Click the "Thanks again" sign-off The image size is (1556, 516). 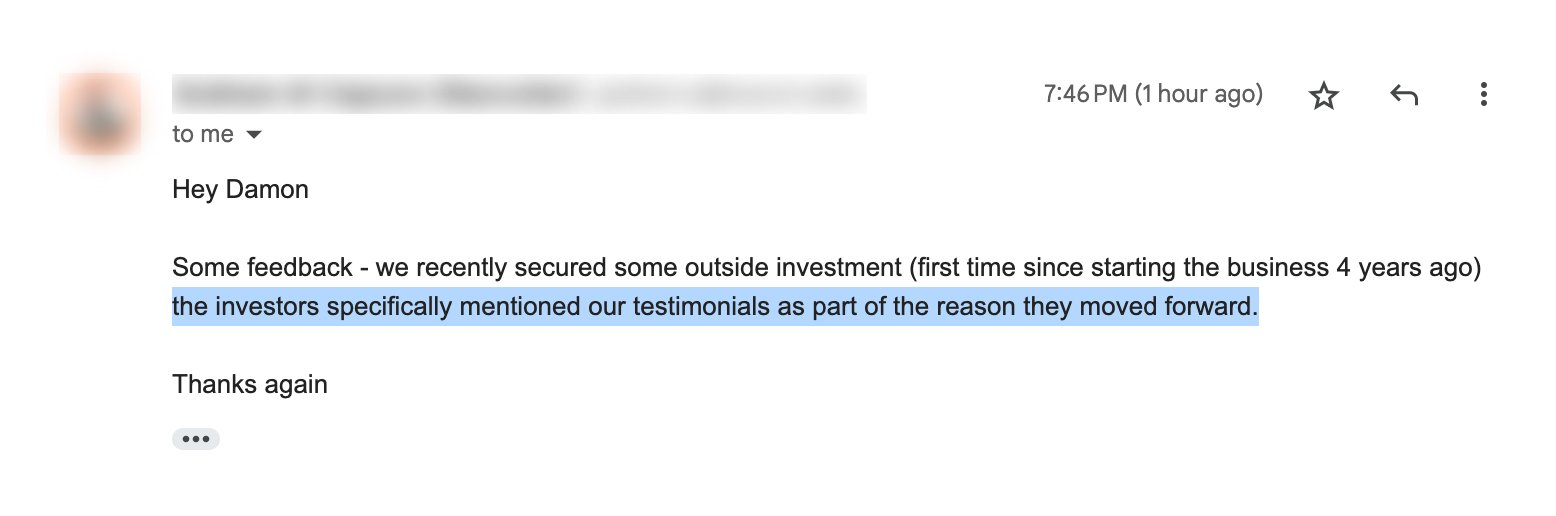tap(250, 384)
